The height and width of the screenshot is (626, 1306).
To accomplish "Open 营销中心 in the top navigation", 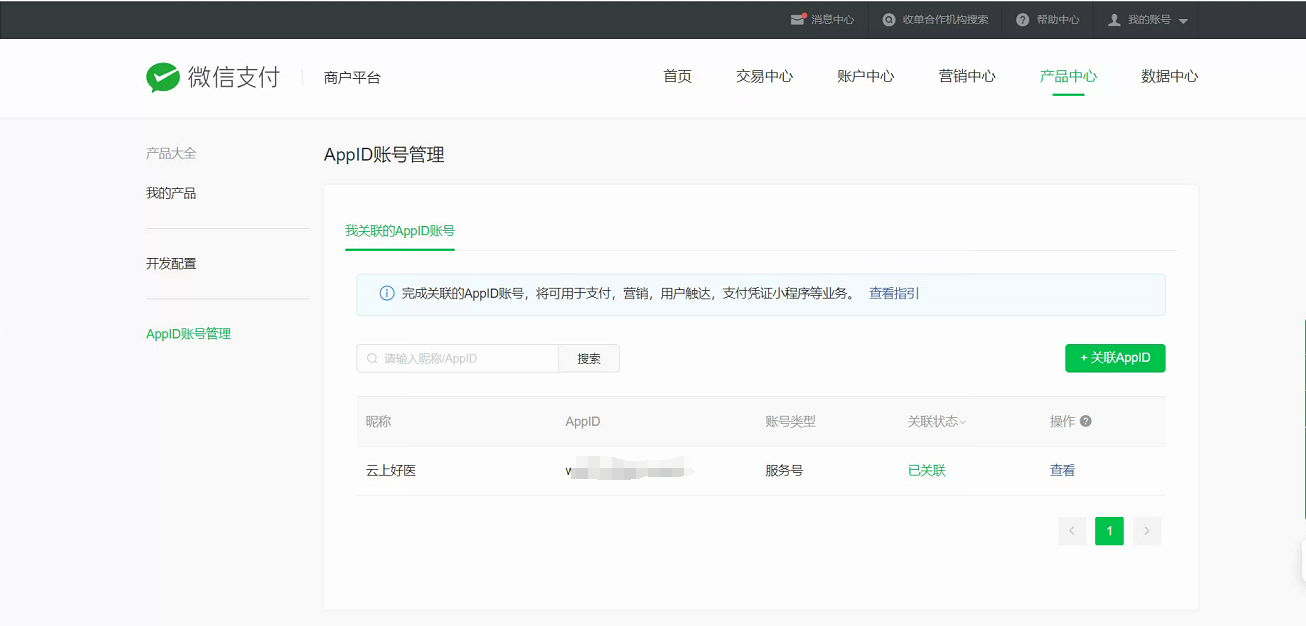I will click(967, 76).
